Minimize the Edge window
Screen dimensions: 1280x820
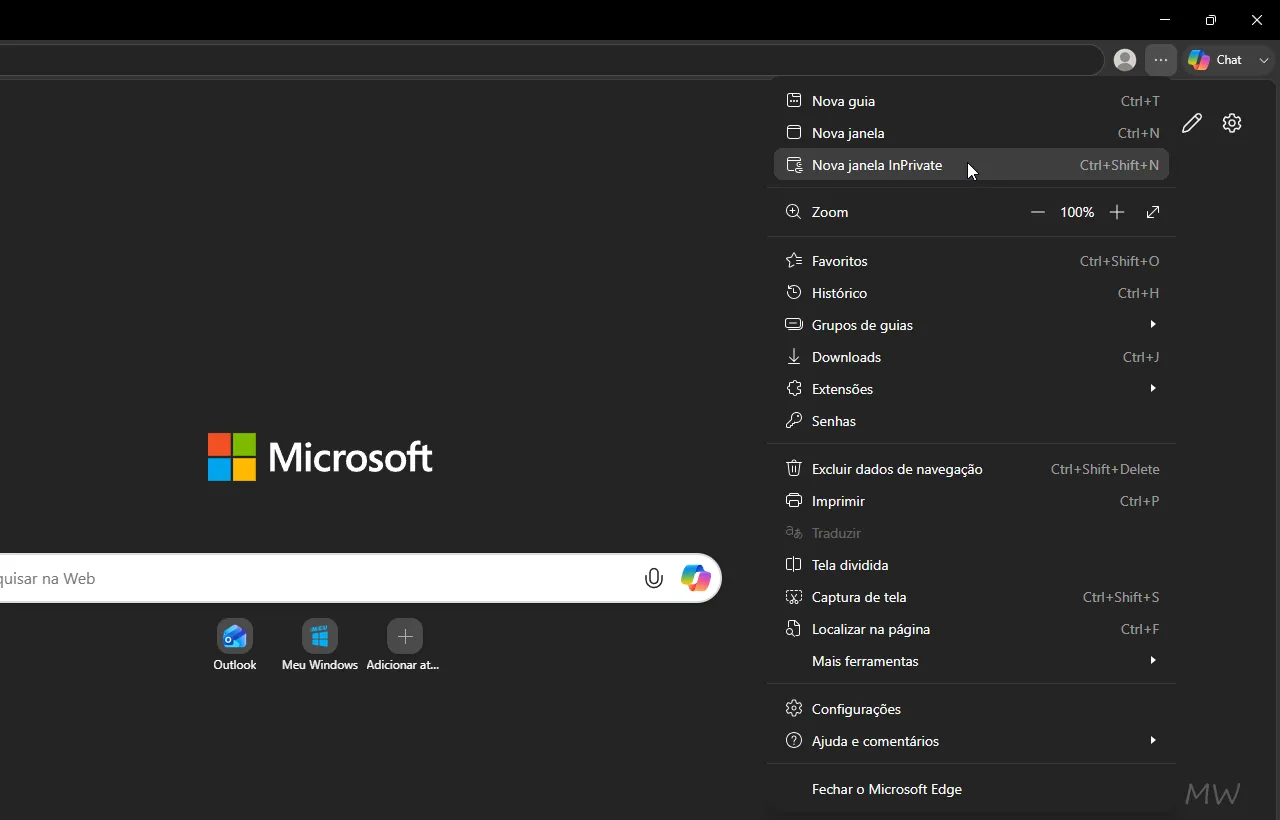(x=1165, y=20)
